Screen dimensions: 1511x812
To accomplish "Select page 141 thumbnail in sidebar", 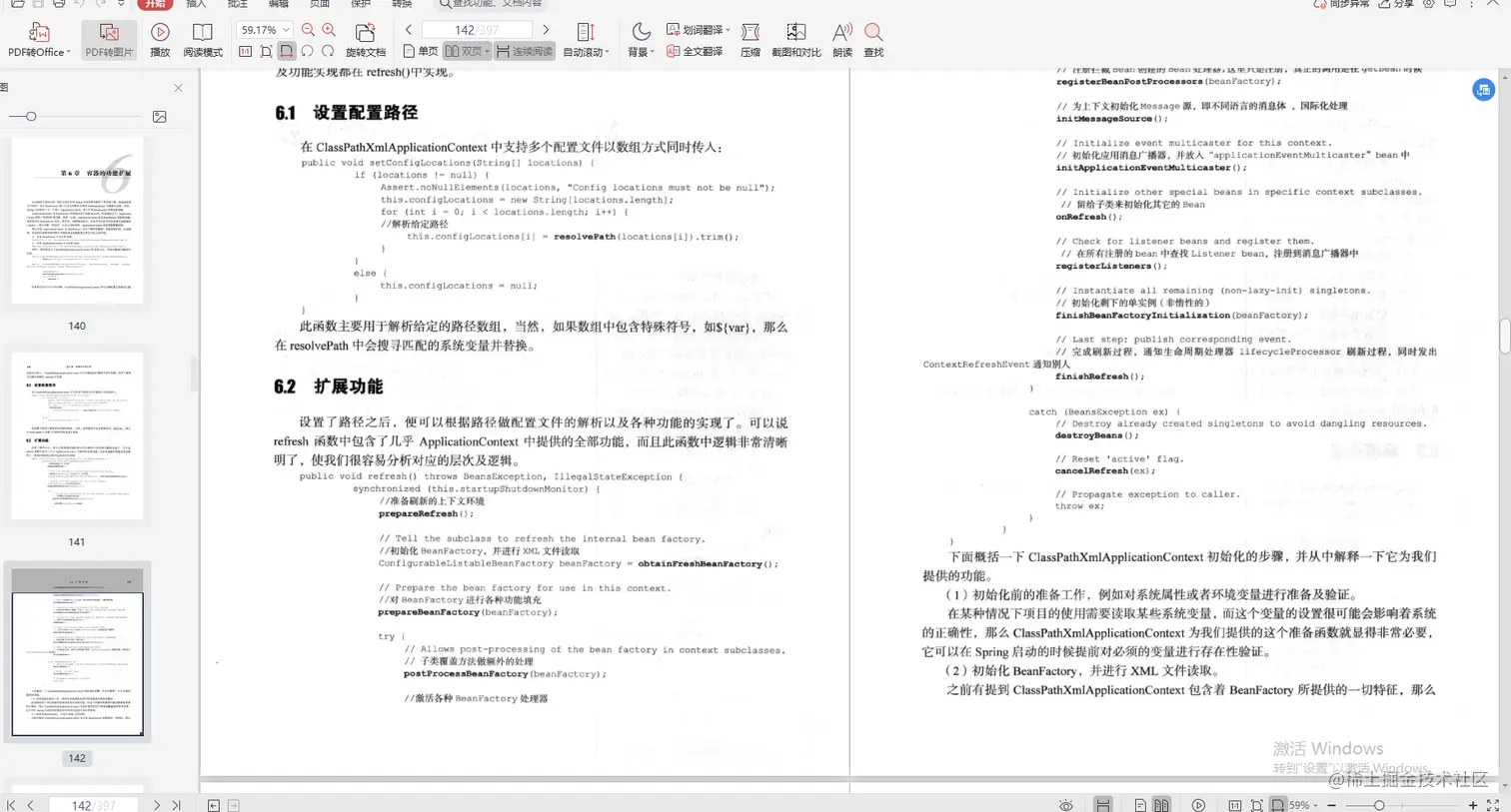I will coord(77,436).
